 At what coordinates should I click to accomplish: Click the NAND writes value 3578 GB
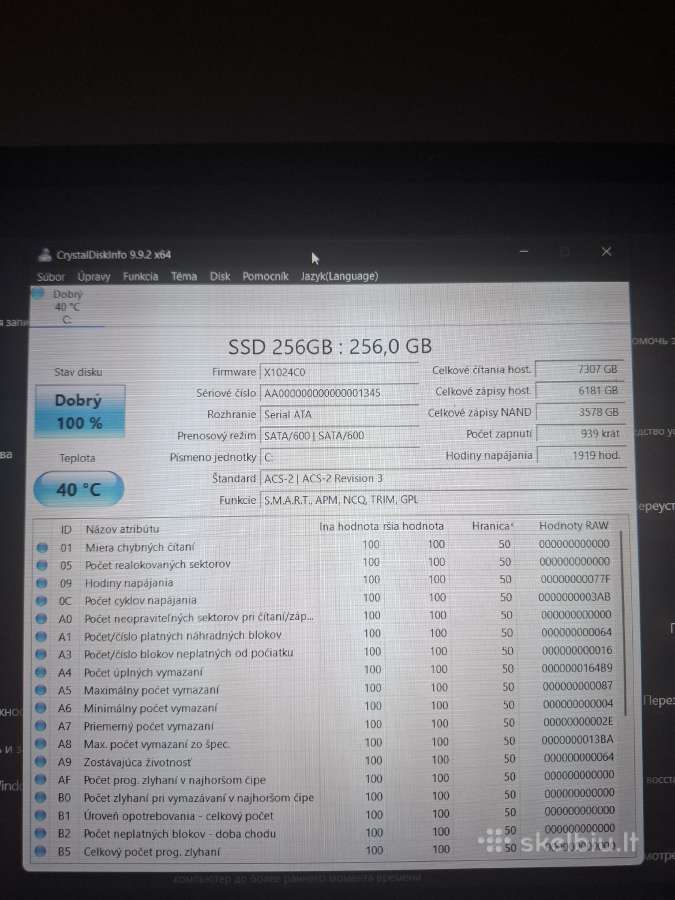pos(580,412)
